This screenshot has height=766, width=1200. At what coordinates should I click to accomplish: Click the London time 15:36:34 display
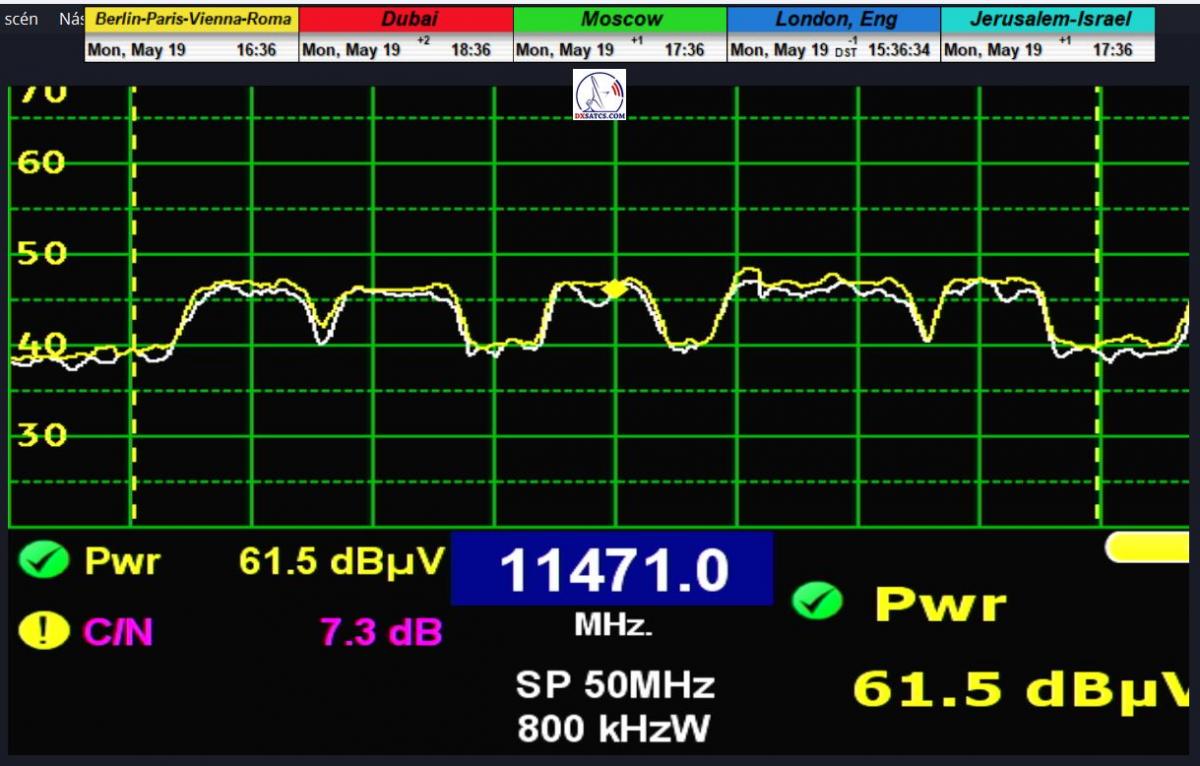898,50
